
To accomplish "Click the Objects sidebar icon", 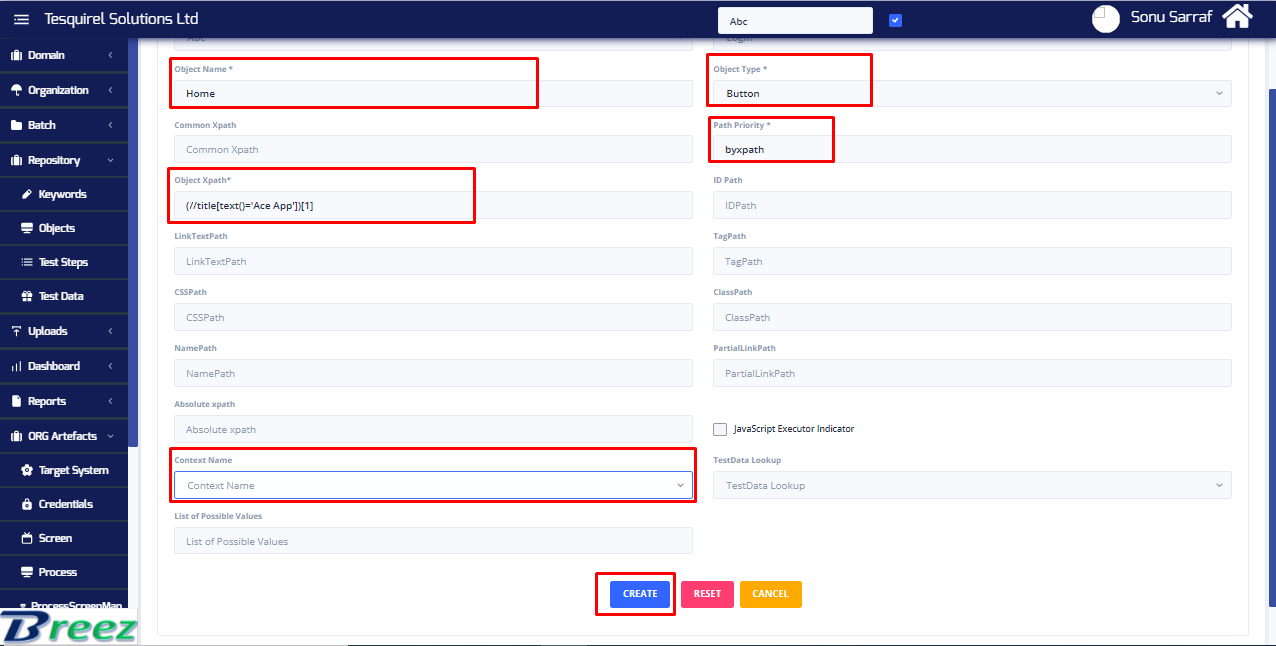I will click(28, 228).
